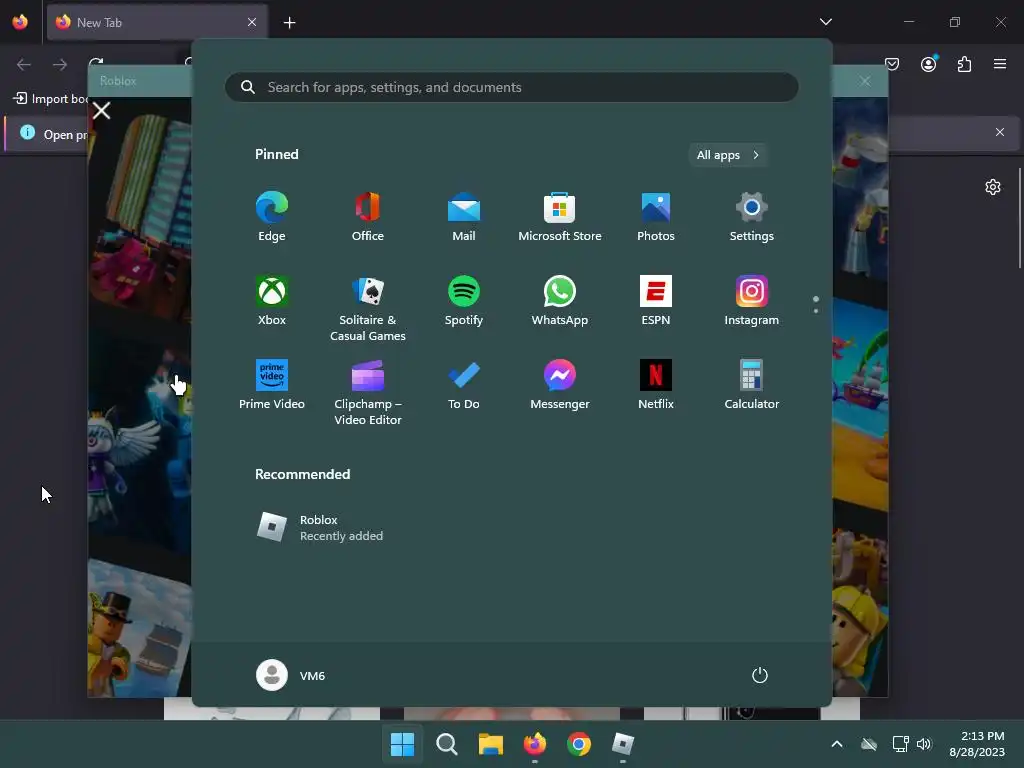
Task: Open the Calculator app
Action: tap(752, 385)
